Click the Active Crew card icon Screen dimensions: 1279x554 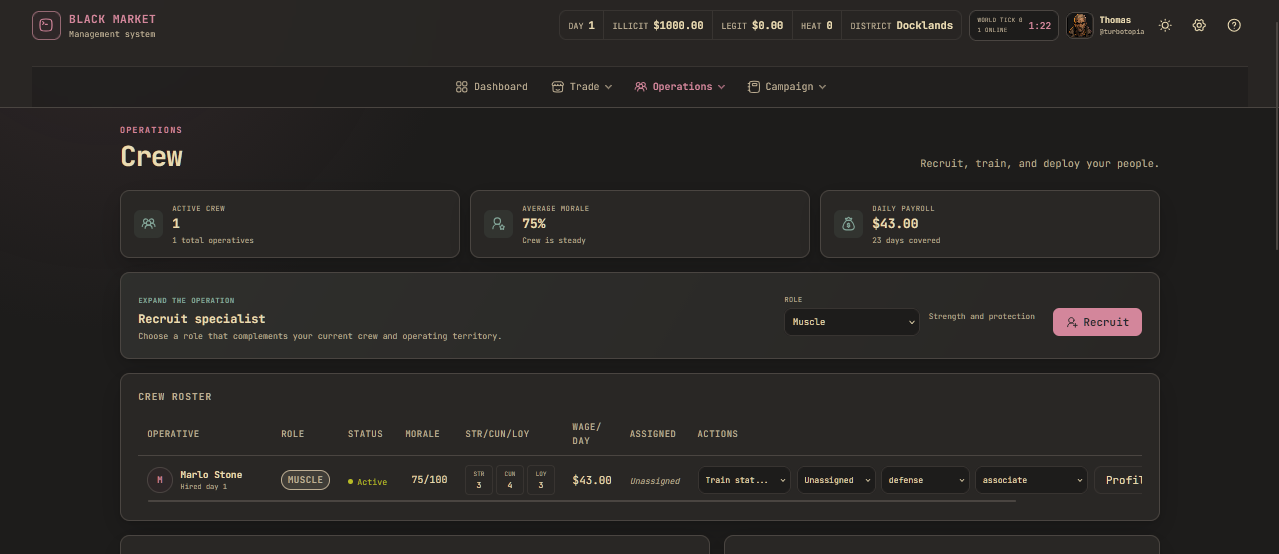tap(148, 224)
